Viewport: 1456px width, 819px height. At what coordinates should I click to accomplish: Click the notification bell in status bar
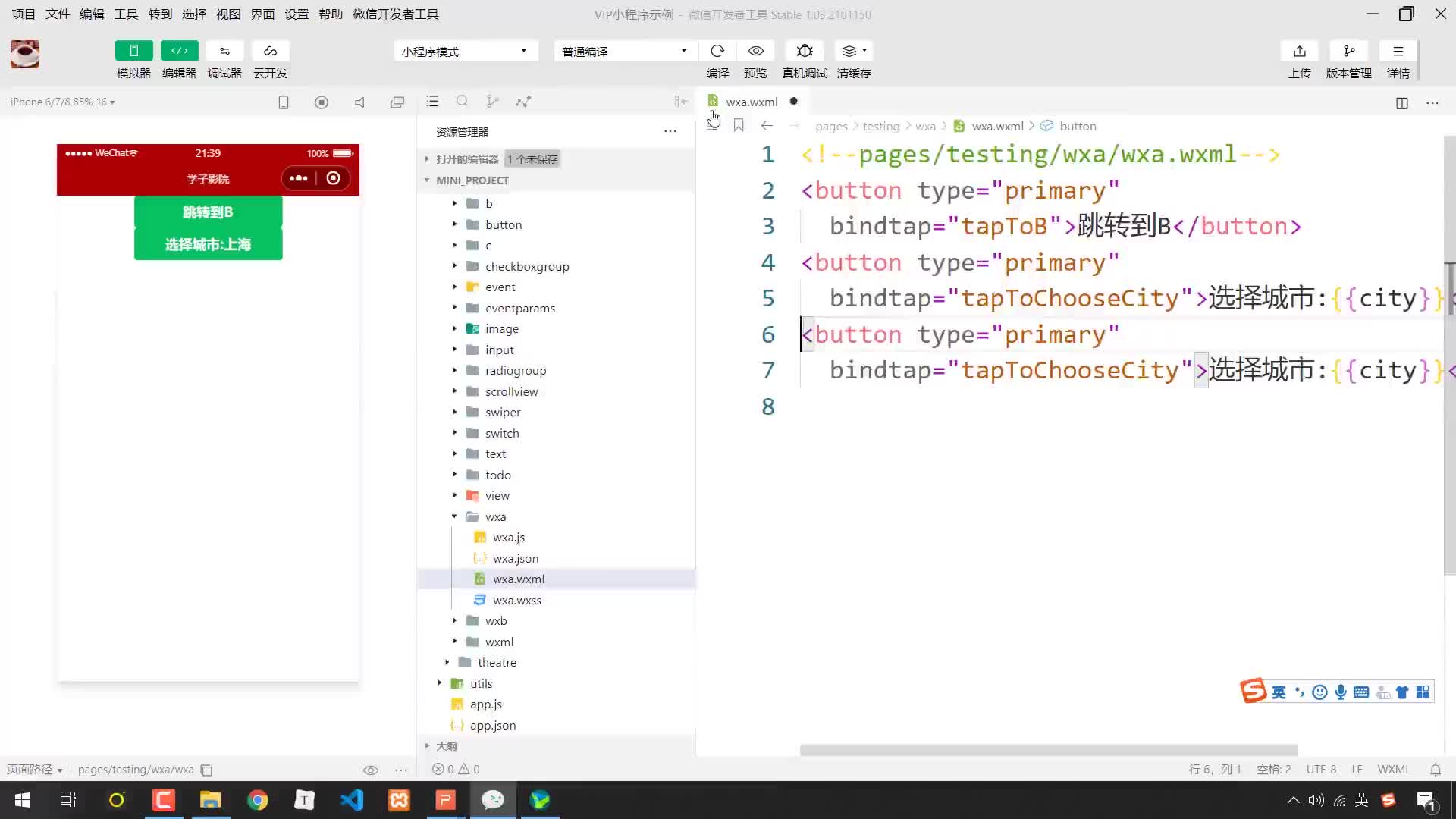pyautogui.click(x=1436, y=769)
